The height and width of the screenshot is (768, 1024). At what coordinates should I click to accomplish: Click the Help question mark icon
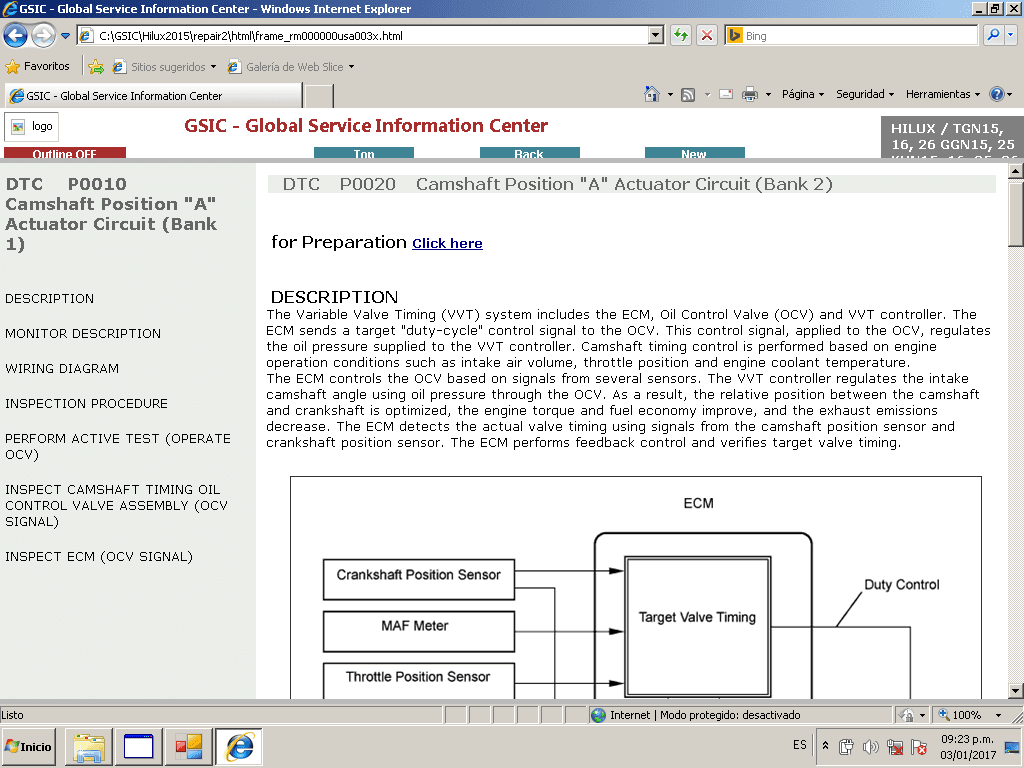click(x=997, y=95)
